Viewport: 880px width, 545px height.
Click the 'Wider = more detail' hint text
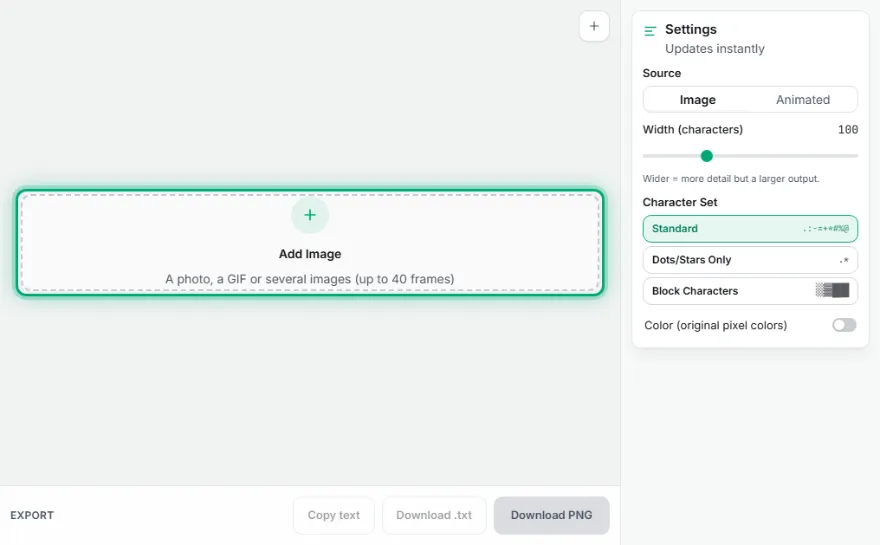(x=731, y=178)
